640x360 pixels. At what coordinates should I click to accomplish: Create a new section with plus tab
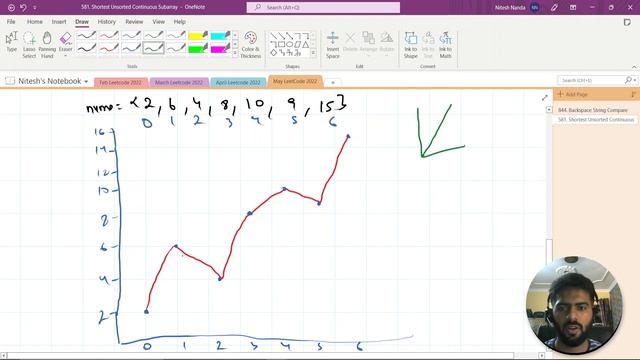click(x=333, y=82)
